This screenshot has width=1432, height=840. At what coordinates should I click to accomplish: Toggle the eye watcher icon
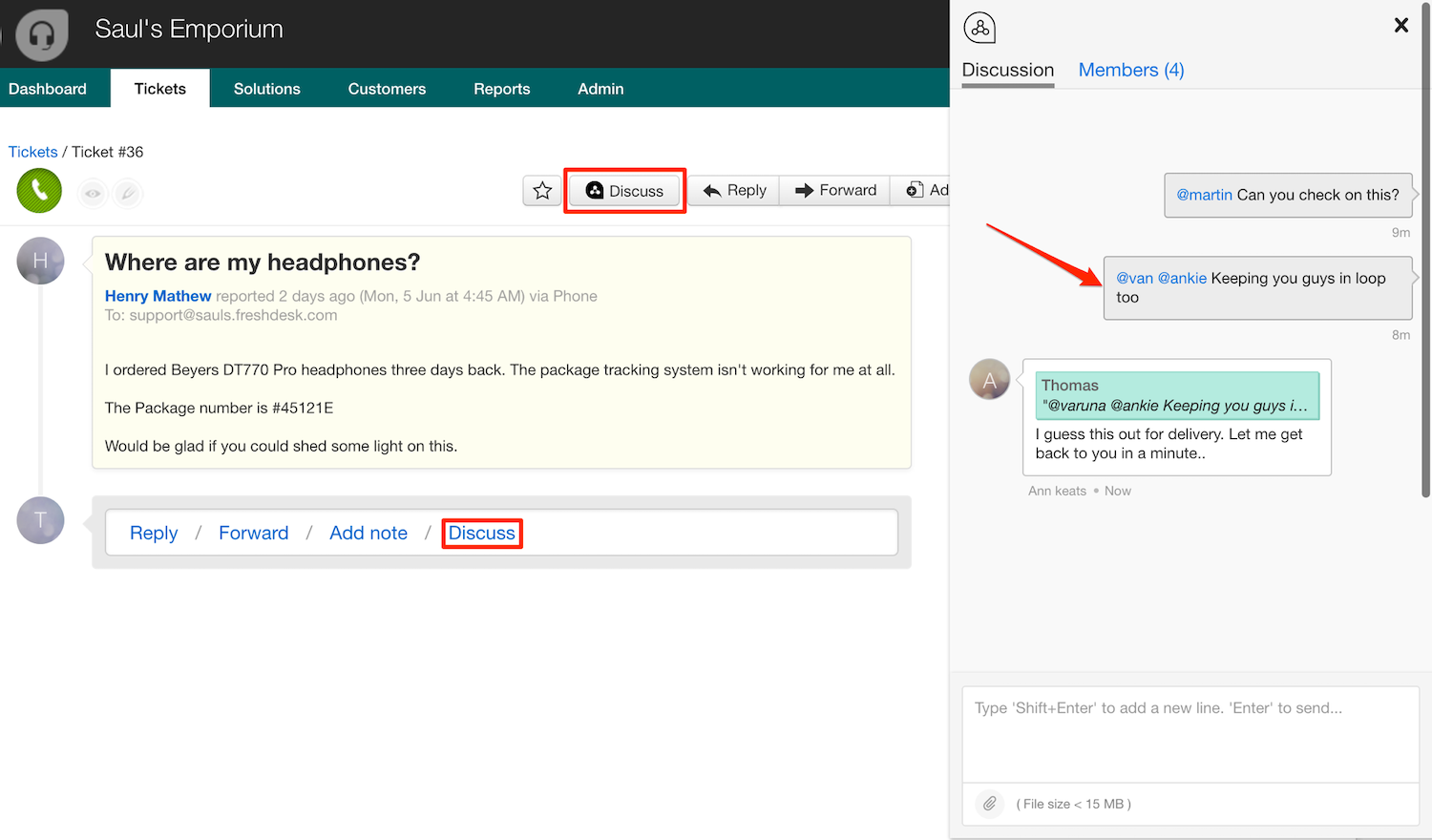click(x=93, y=194)
